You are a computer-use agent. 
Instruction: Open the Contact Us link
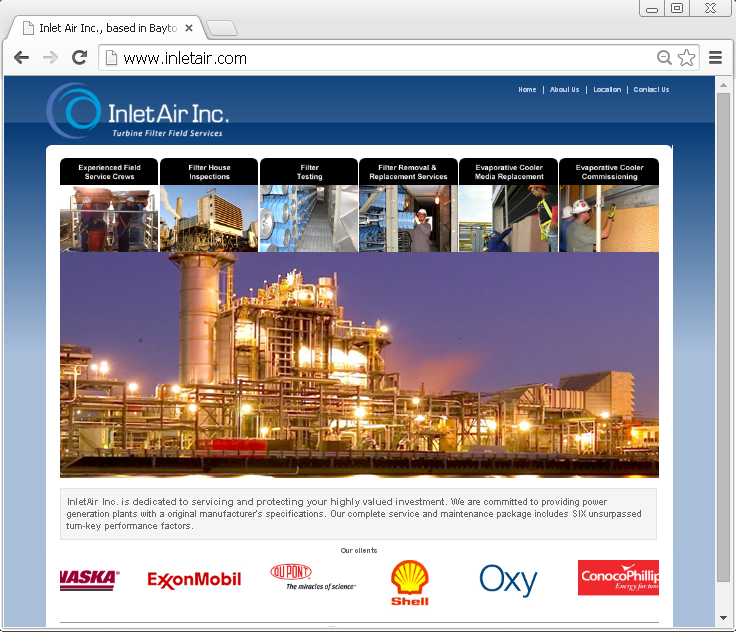[651, 90]
